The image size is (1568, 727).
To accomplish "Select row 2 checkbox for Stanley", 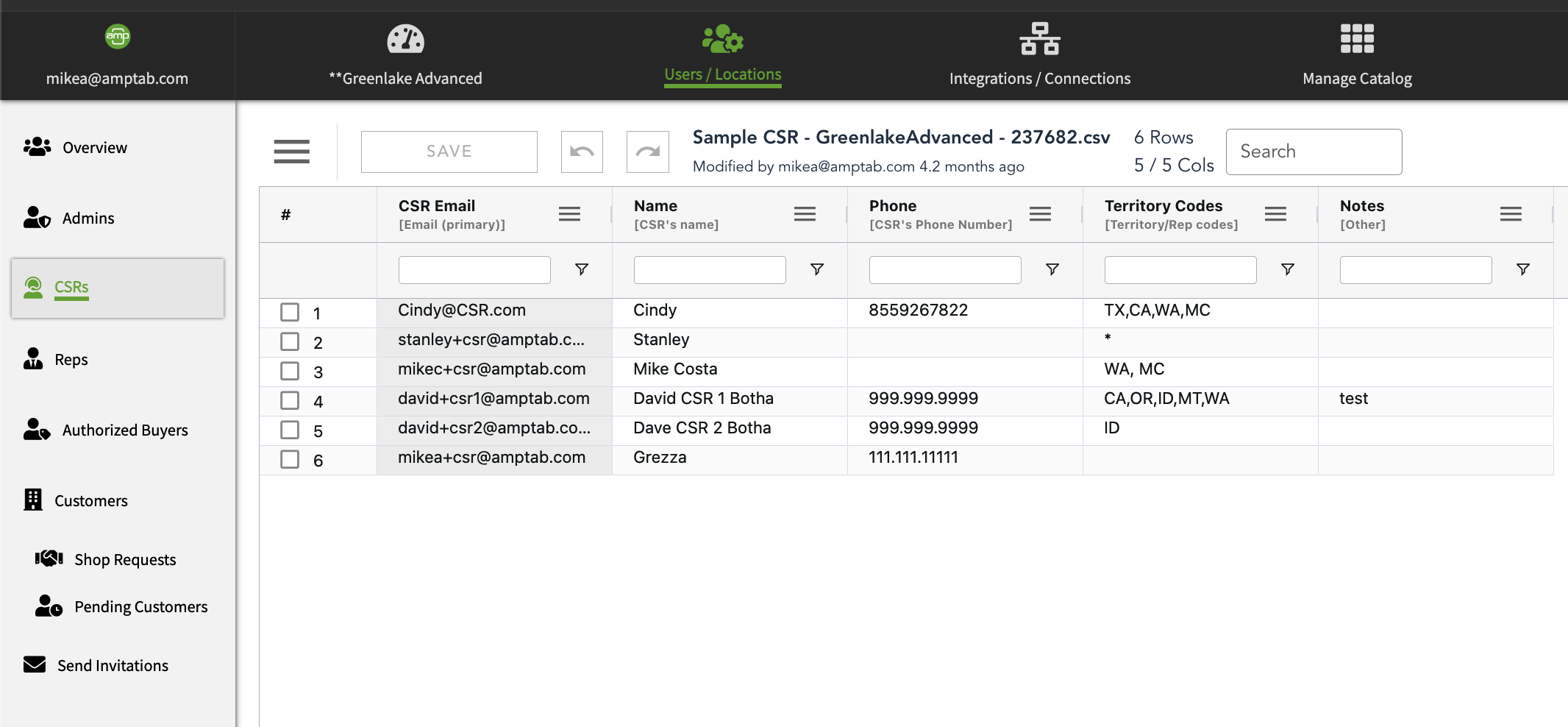I will click(290, 342).
